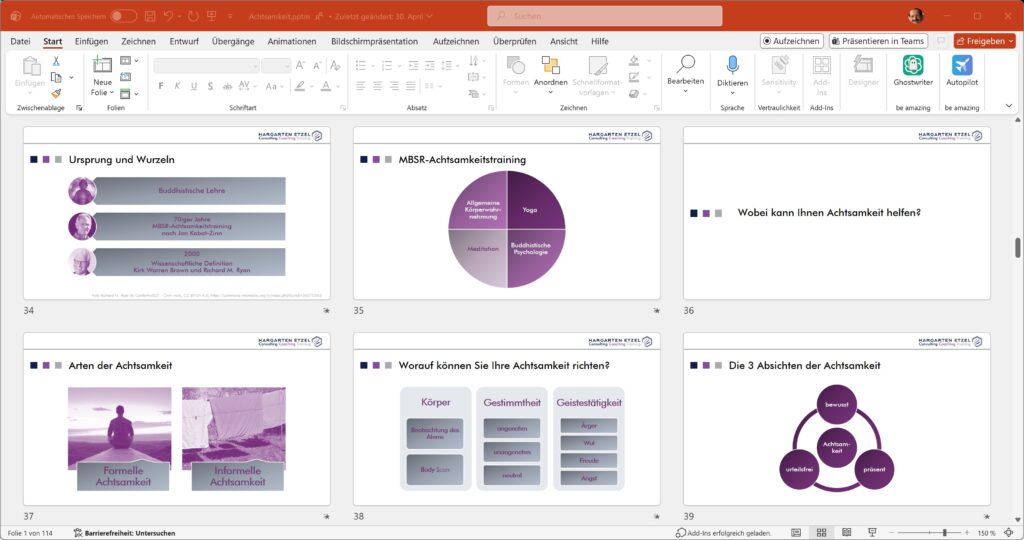The width and height of the screenshot is (1024, 540).
Task: Click in the Suchen search field
Action: pyautogui.click(x=604, y=16)
